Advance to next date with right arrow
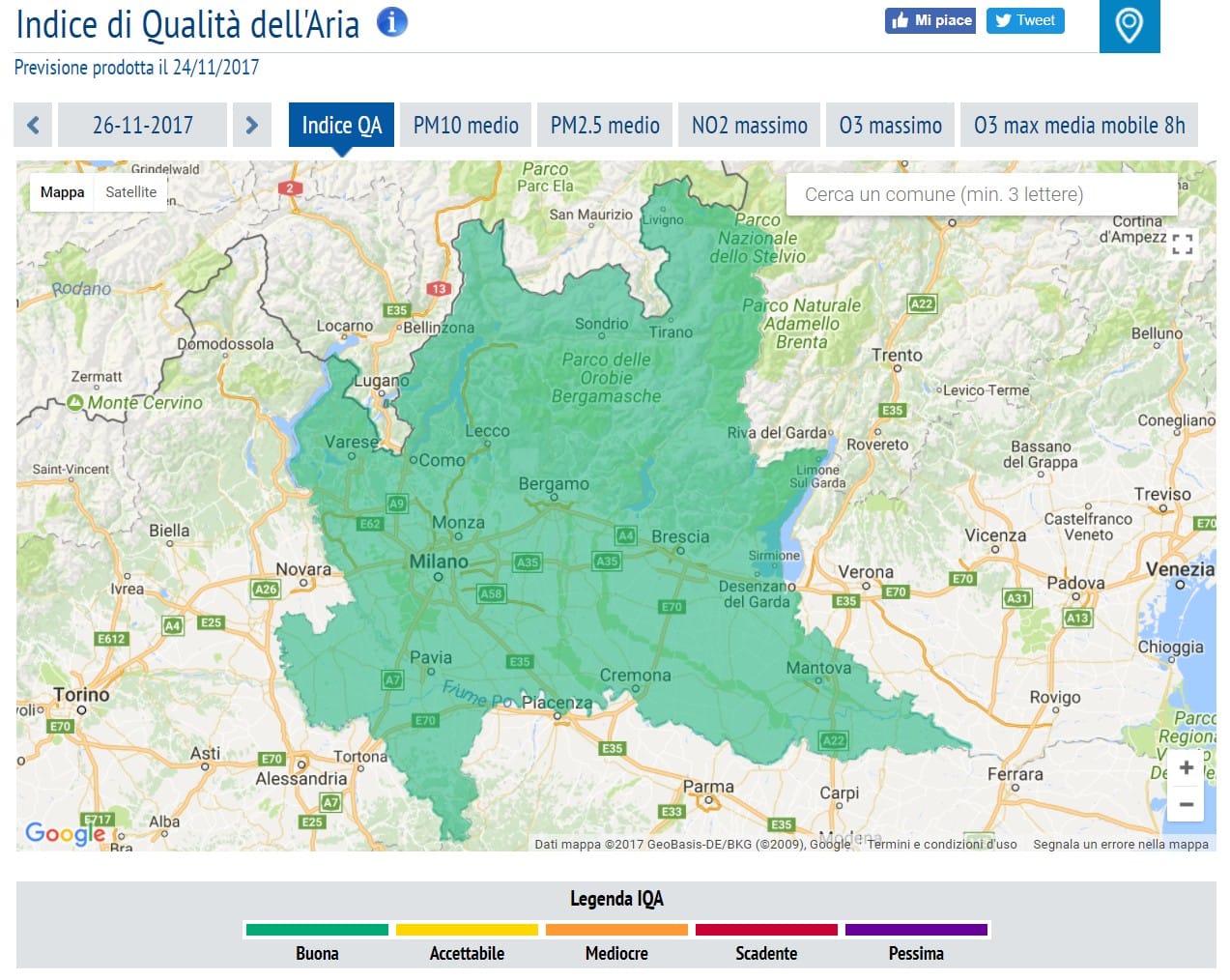This screenshot has height=980, width=1230. [x=251, y=125]
